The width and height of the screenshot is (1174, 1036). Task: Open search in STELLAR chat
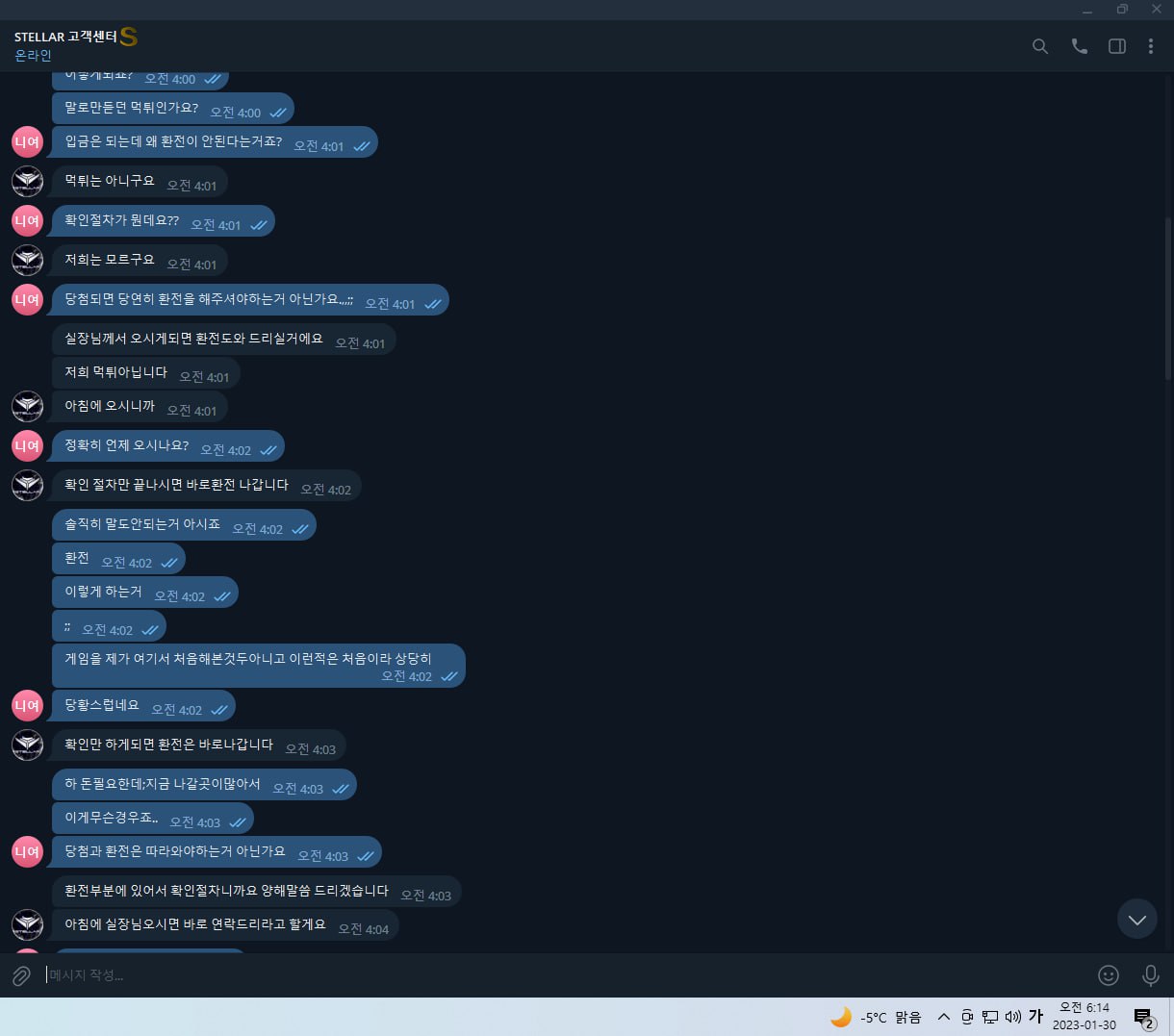1040,46
